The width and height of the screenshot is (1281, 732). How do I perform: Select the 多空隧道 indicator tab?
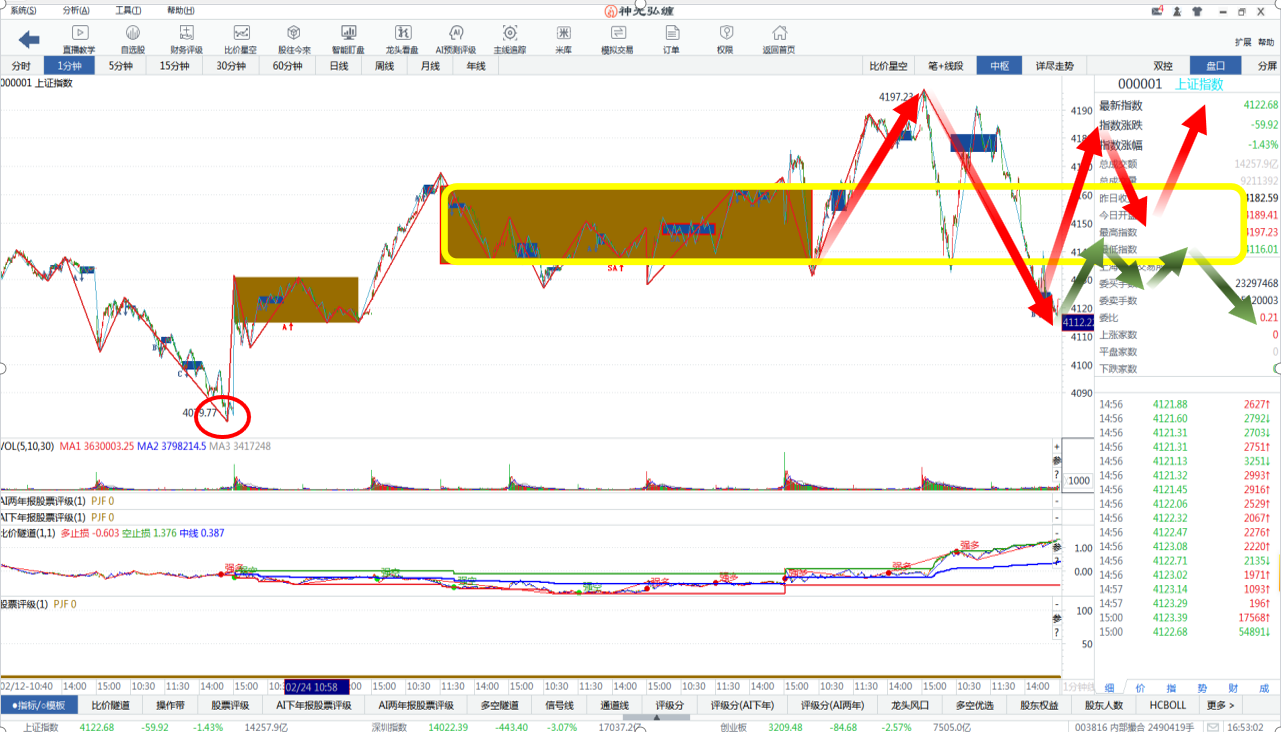click(499, 705)
